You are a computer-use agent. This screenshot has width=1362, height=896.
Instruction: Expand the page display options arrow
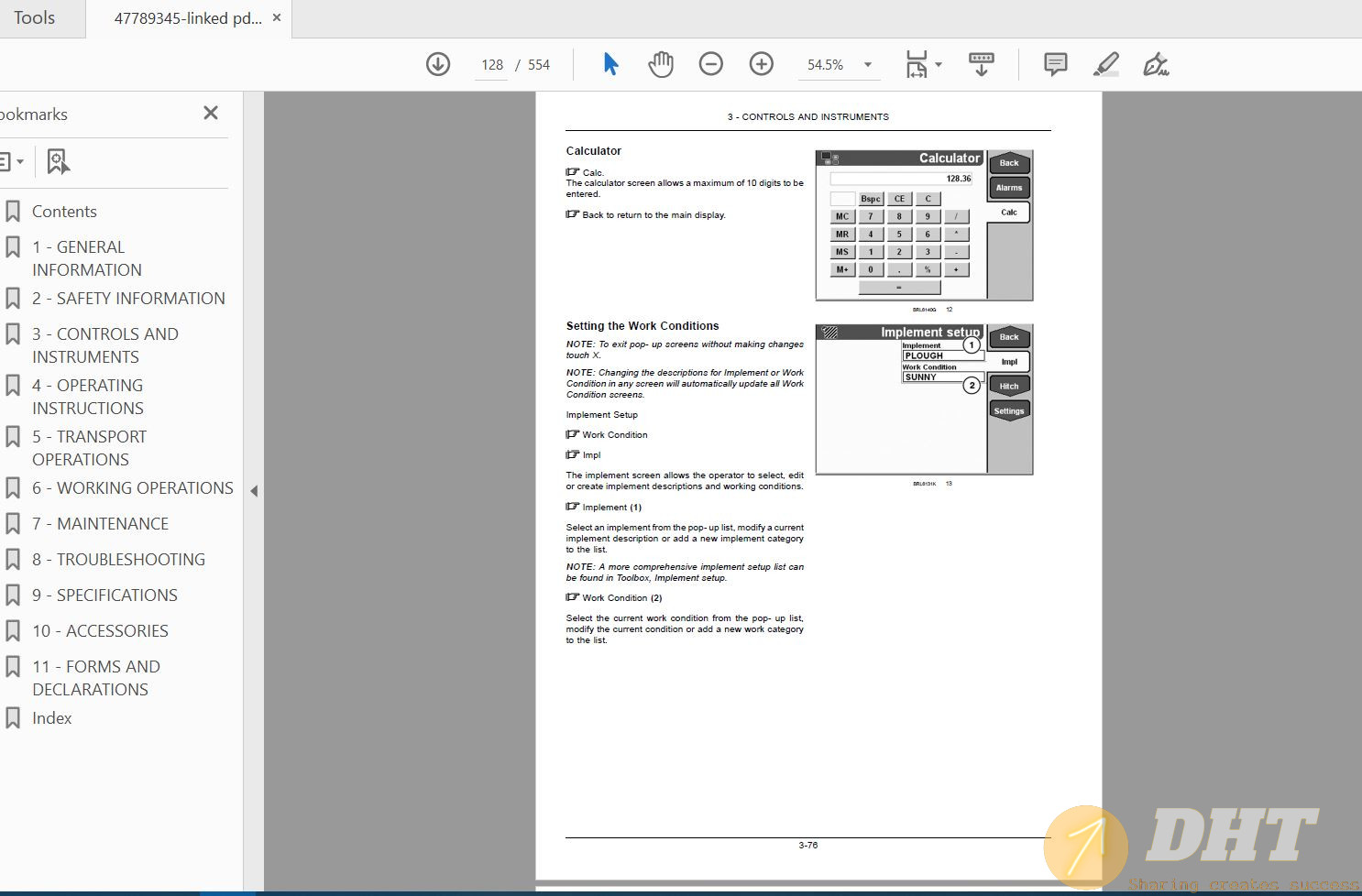939,65
